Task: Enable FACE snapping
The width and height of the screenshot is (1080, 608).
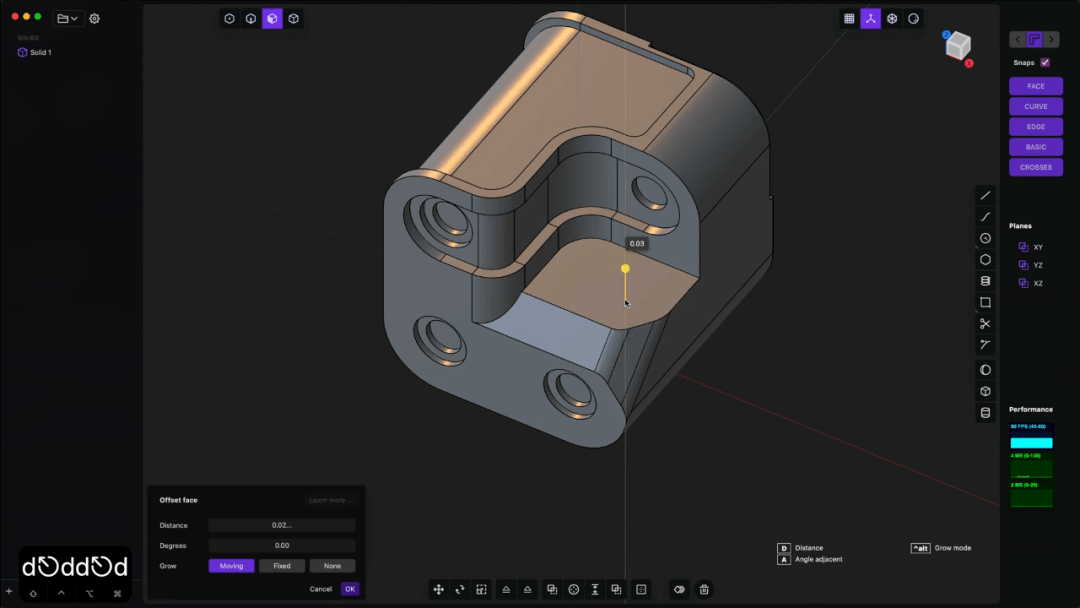Action: (1035, 86)
